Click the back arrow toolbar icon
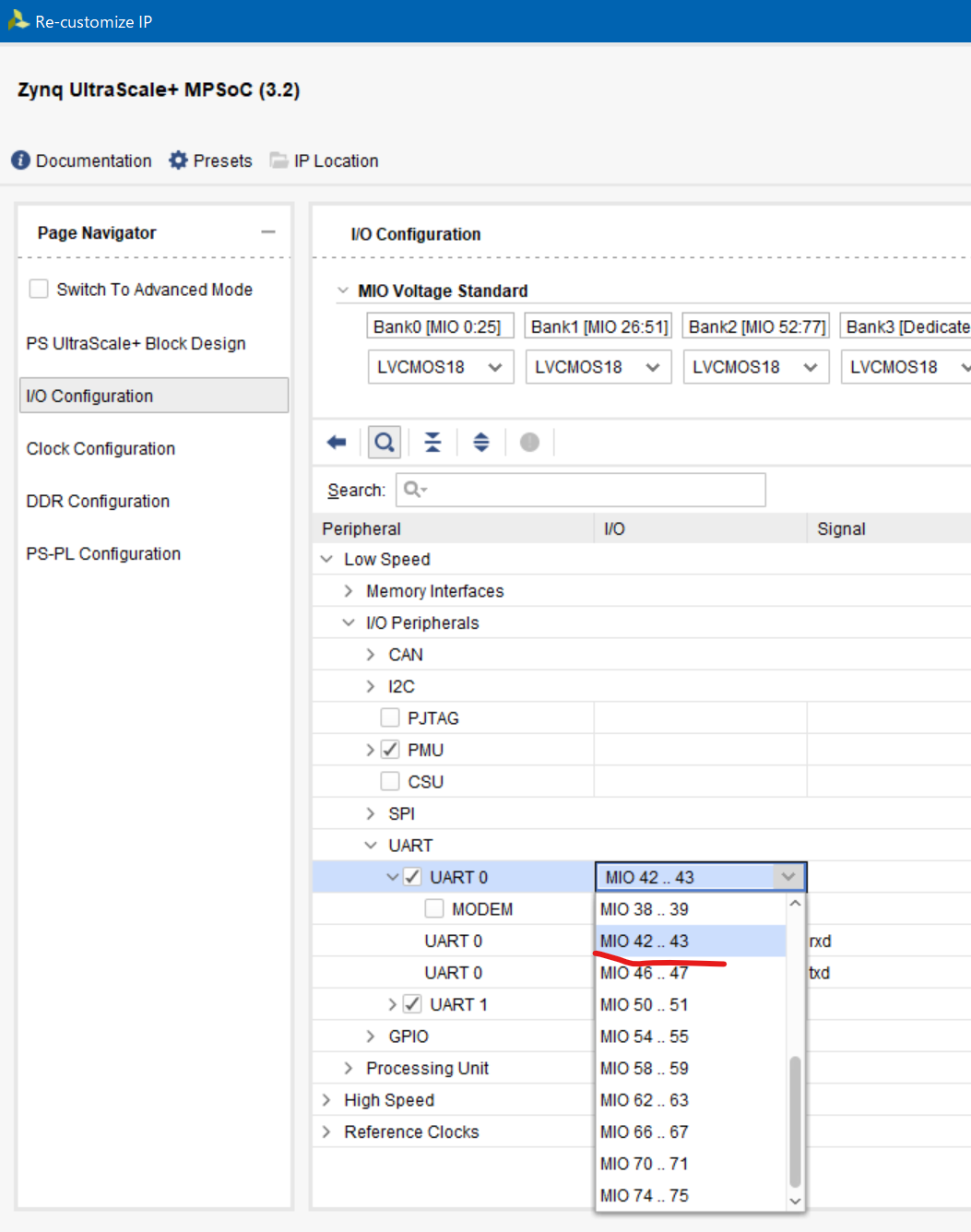Viewport: 971px width, 1232px height. coord(337,443)
